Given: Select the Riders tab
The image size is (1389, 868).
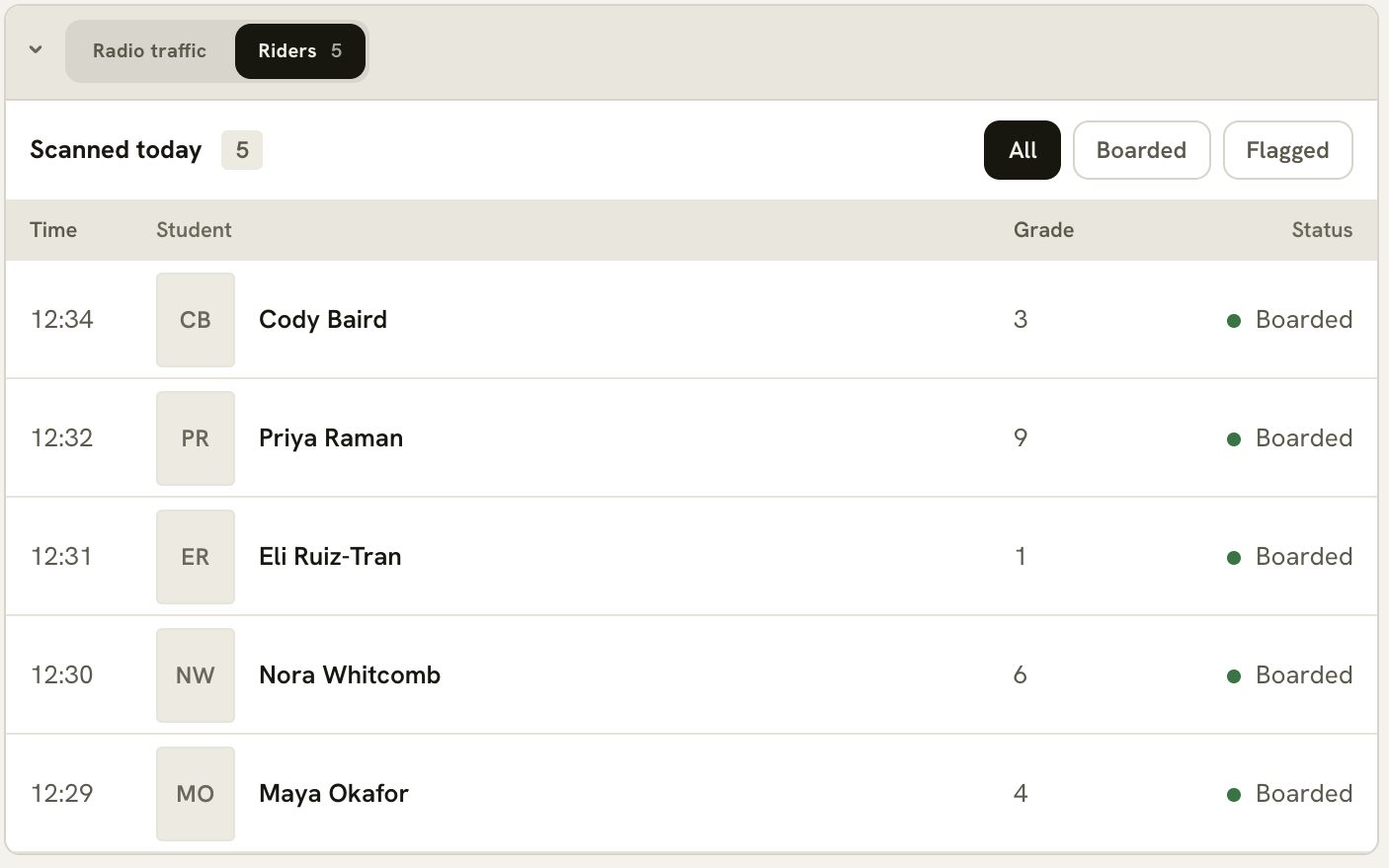Looking at the screenshot, I should pyautogui.click(x=300, y=51).
